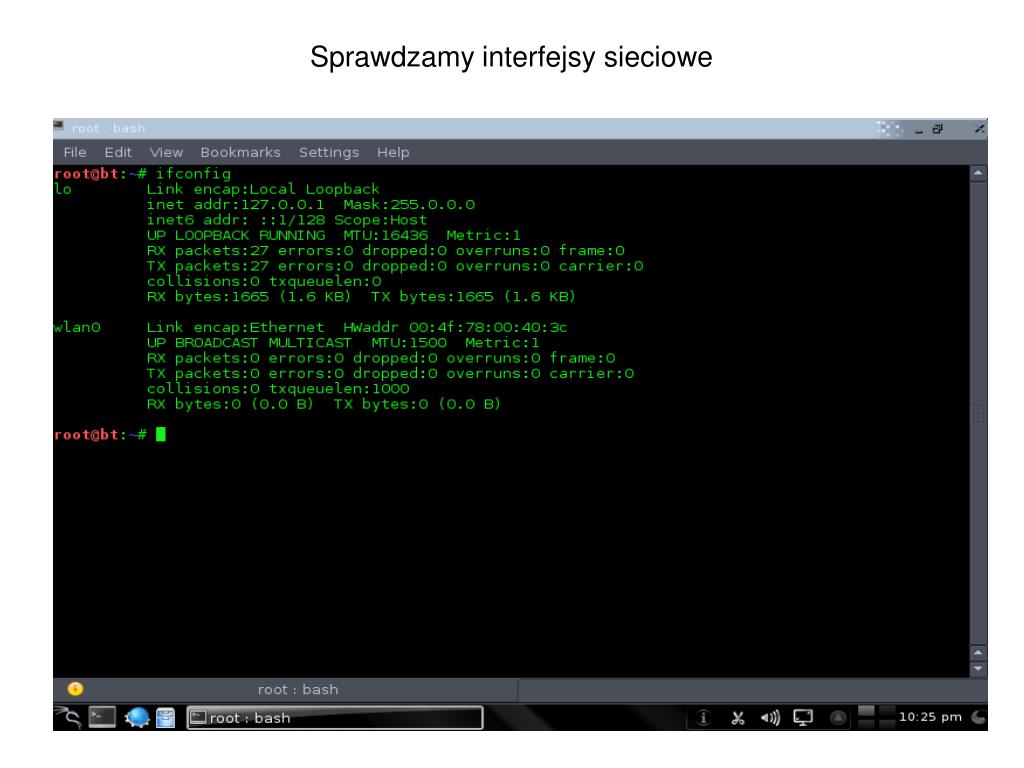
Task: Click 'inet addr:127.0.0.1' text
Action: (235, 204)
